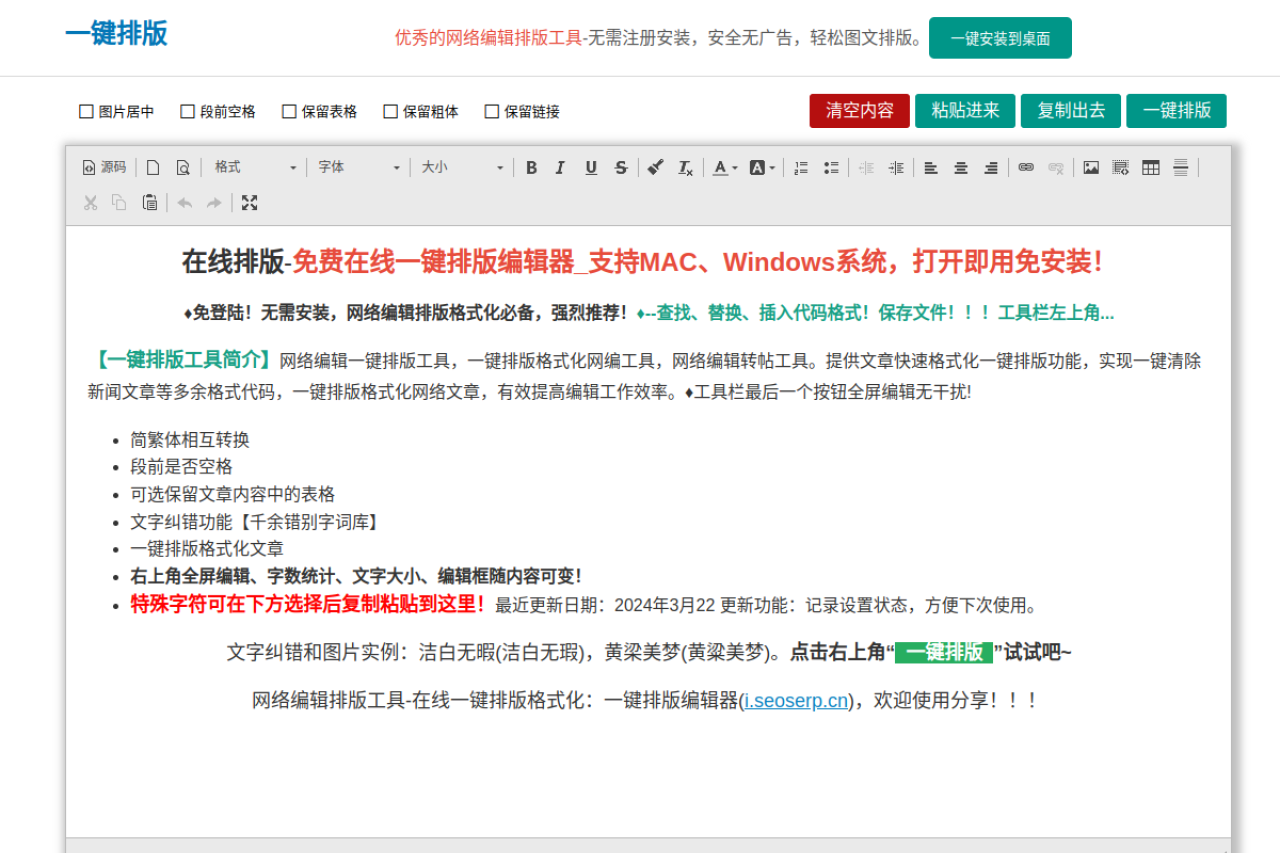The image size is (1280, 853).
Task: Insert a hyperlink
Action: pos(1026,167)
